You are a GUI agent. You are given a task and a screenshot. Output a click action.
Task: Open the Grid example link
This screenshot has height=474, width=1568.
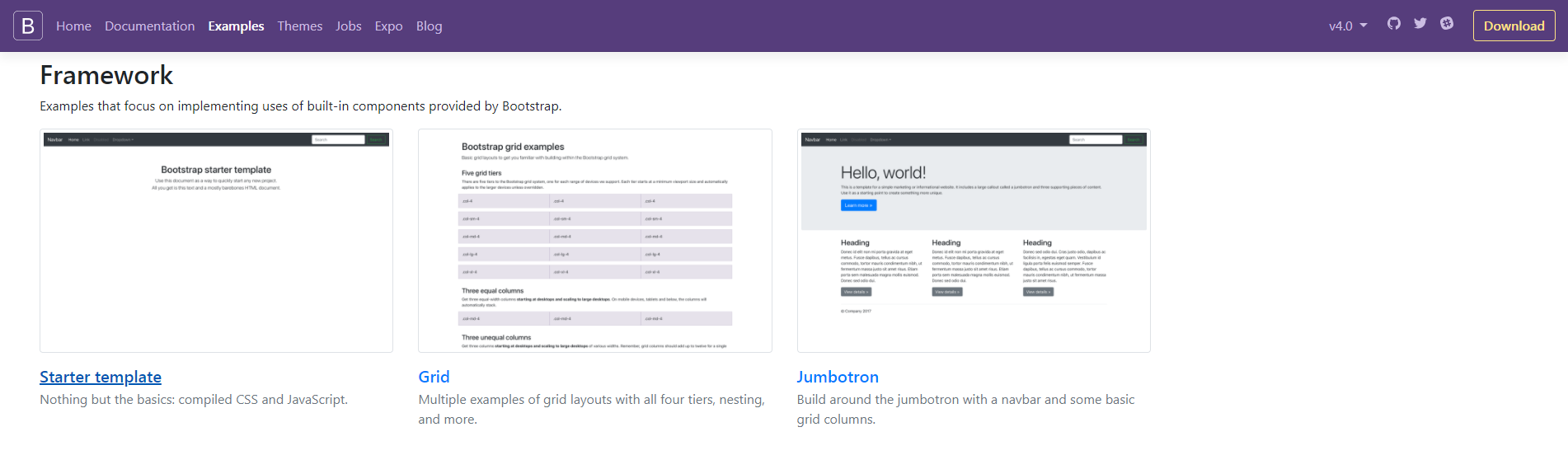pyautogui.click(x=434, y=377)
